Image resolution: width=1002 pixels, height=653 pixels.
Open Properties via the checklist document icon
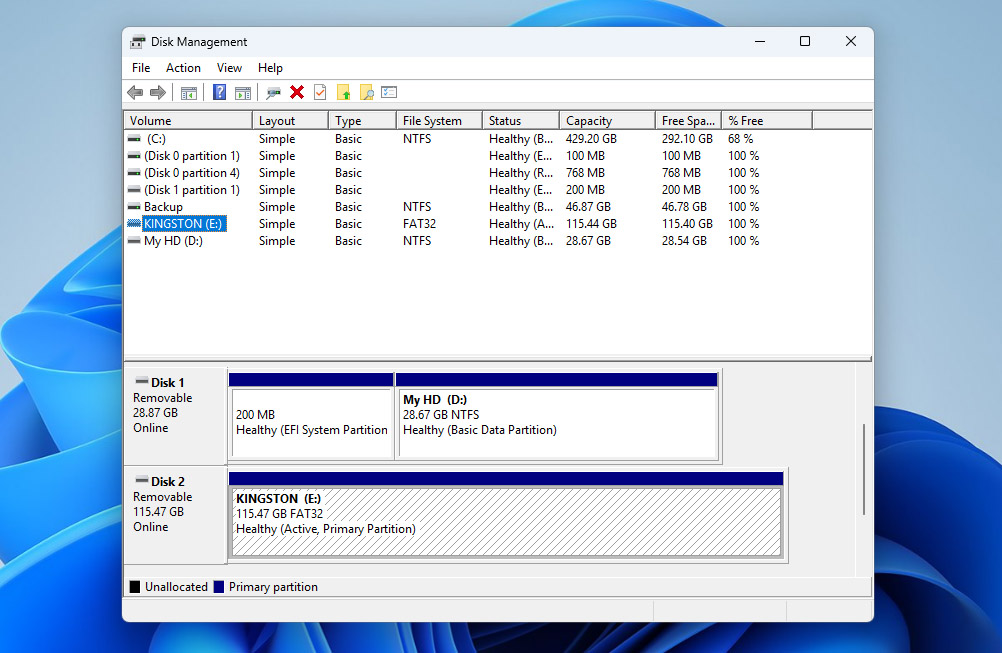[320, 92]
